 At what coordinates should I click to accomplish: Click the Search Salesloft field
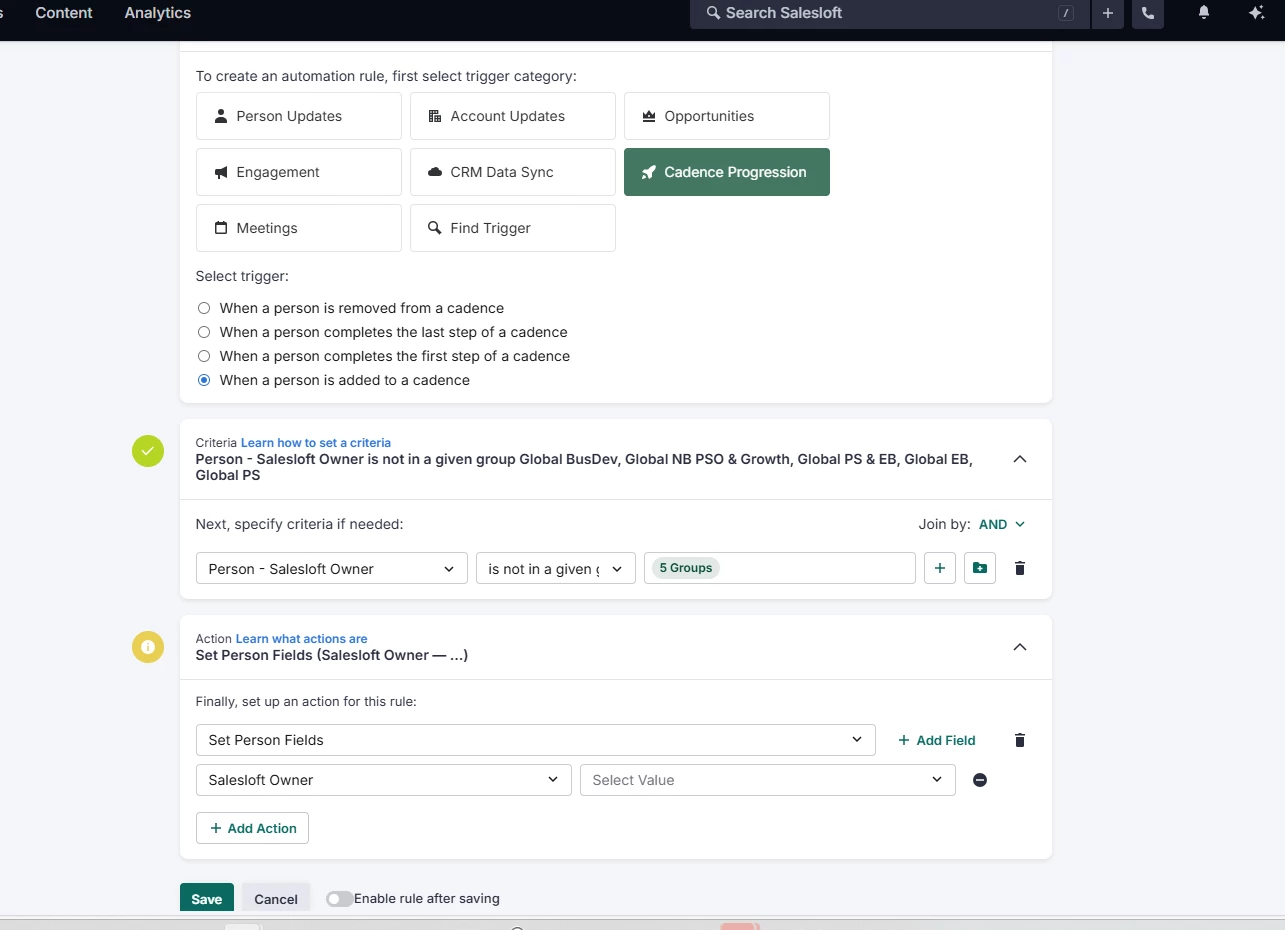(888, 13)
